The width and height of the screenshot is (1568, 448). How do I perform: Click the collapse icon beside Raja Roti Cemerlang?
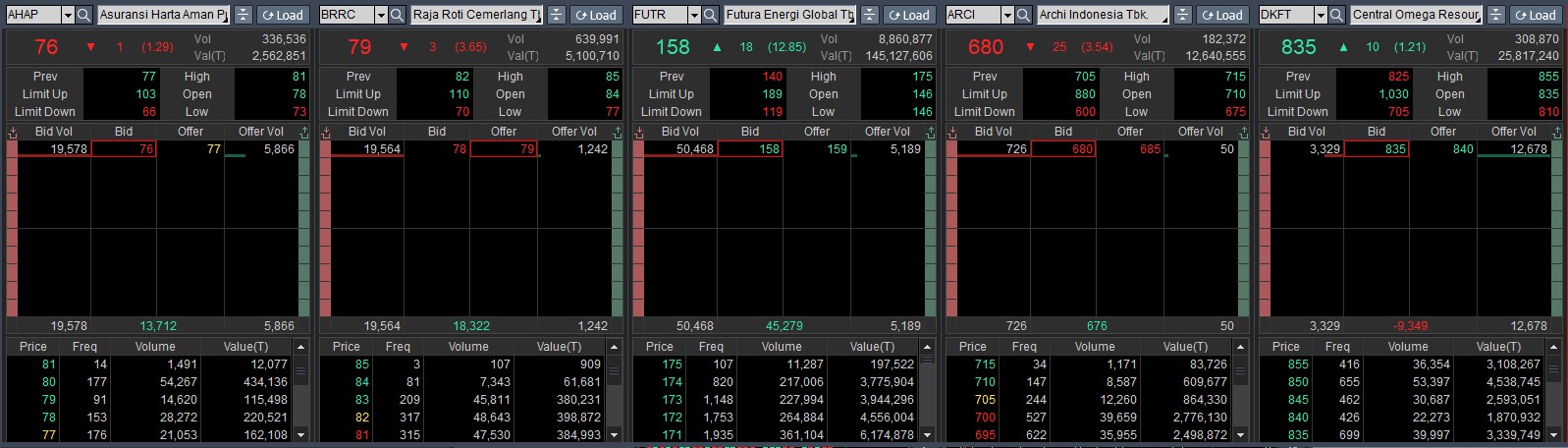(x=556, y=15)
